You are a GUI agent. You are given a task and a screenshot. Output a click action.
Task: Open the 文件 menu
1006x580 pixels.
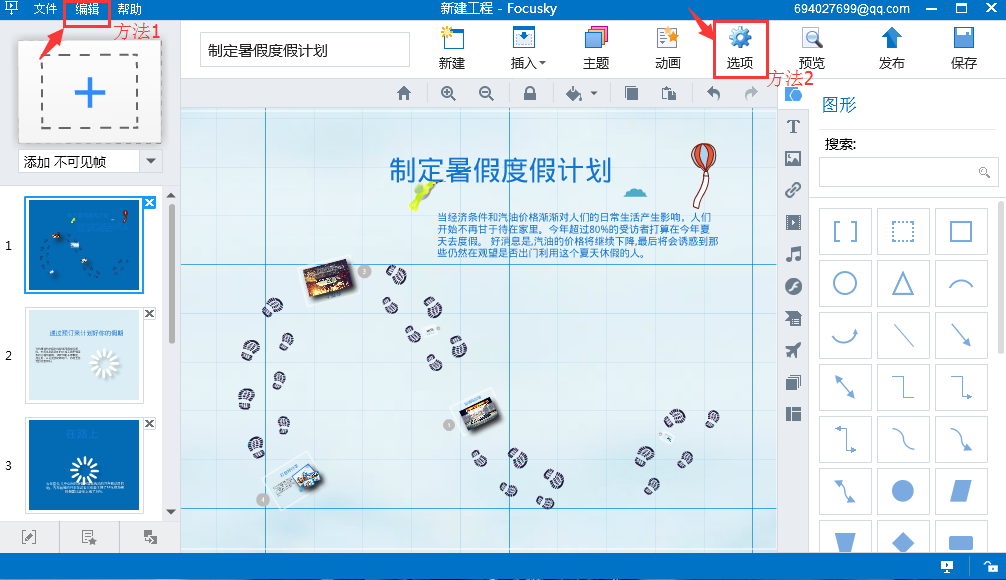tap(45, 9)
